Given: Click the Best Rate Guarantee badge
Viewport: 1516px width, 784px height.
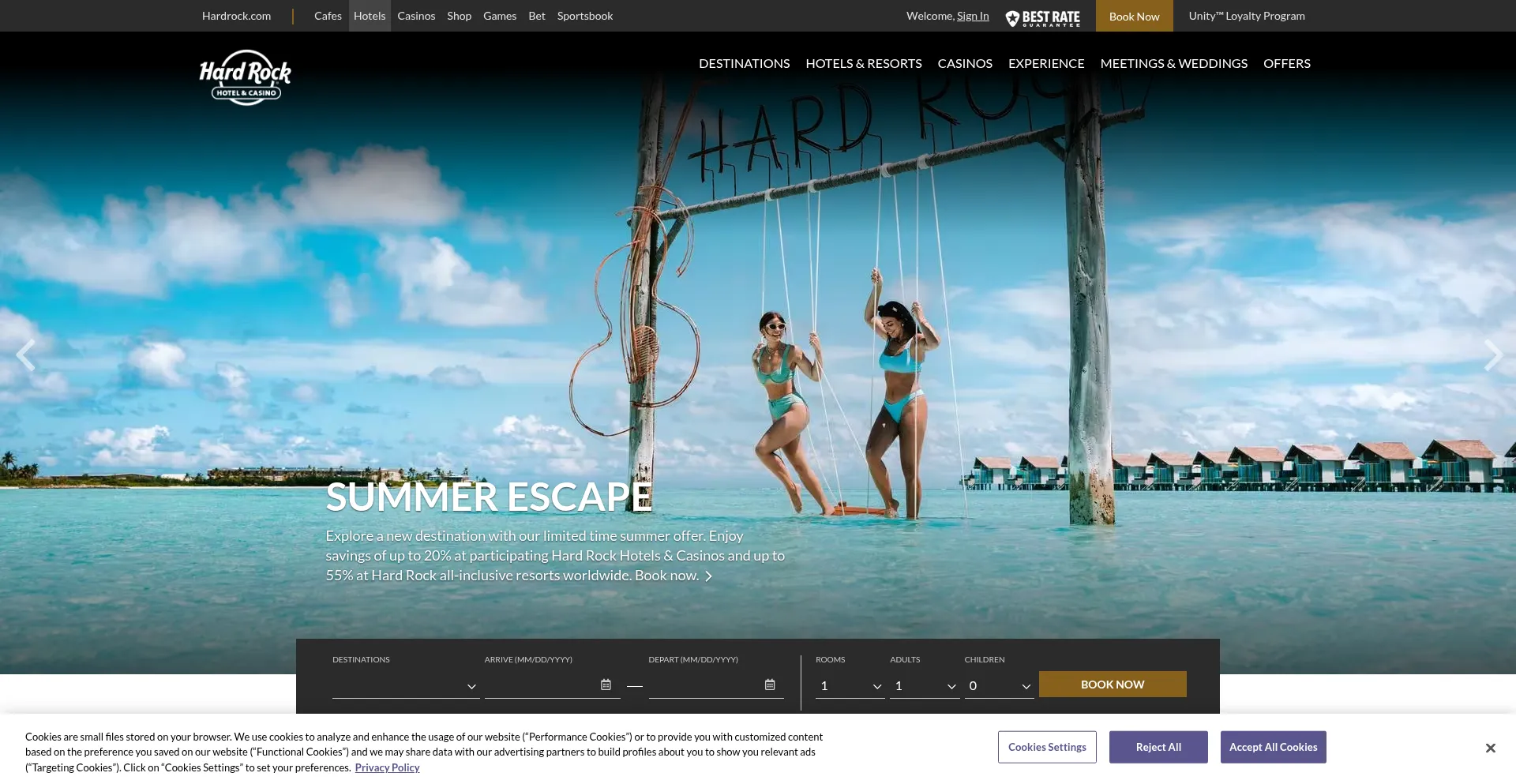Looking at the screenshot, I should pos(1042,17).
